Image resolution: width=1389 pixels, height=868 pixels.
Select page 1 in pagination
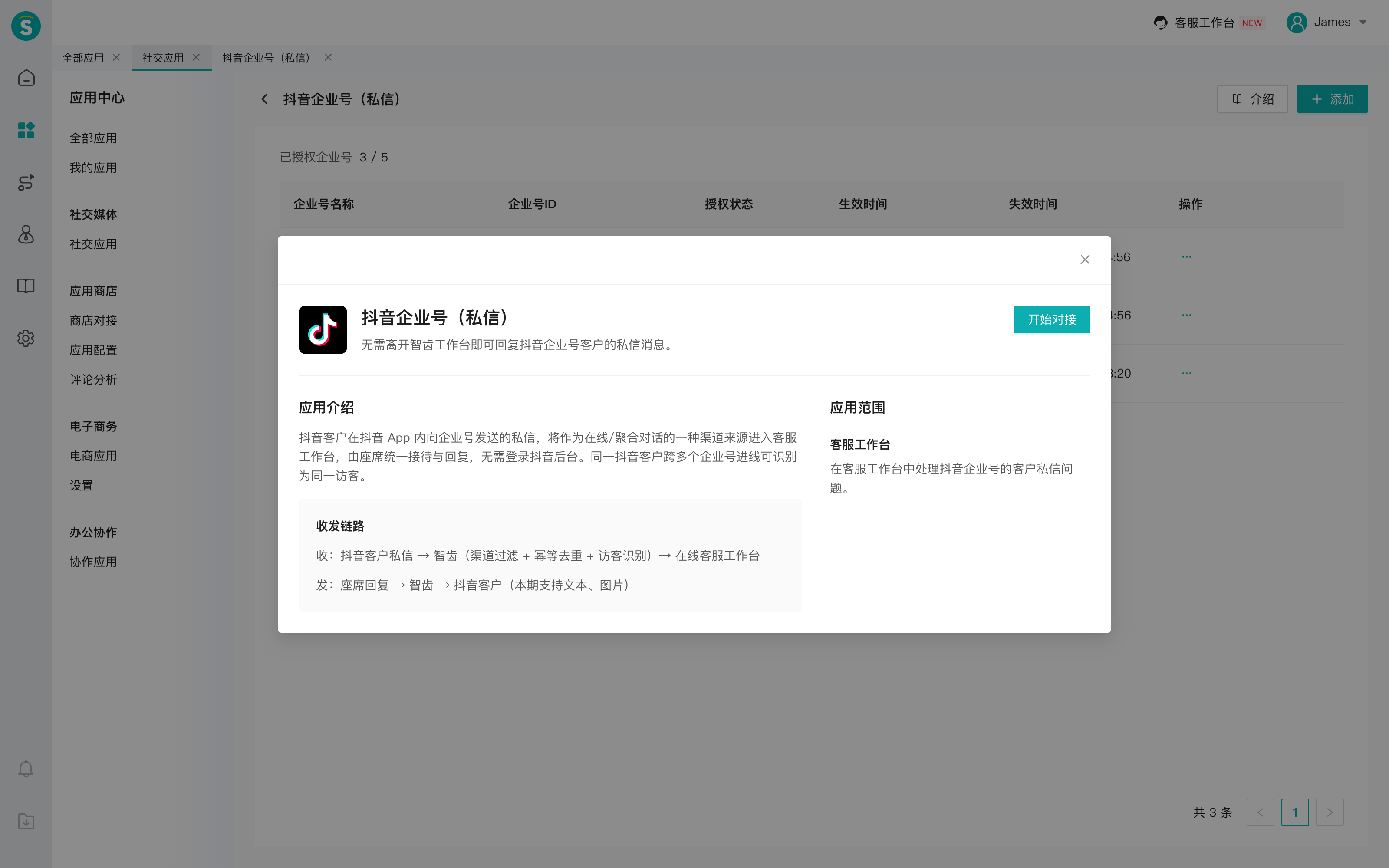click(1295, 812)
